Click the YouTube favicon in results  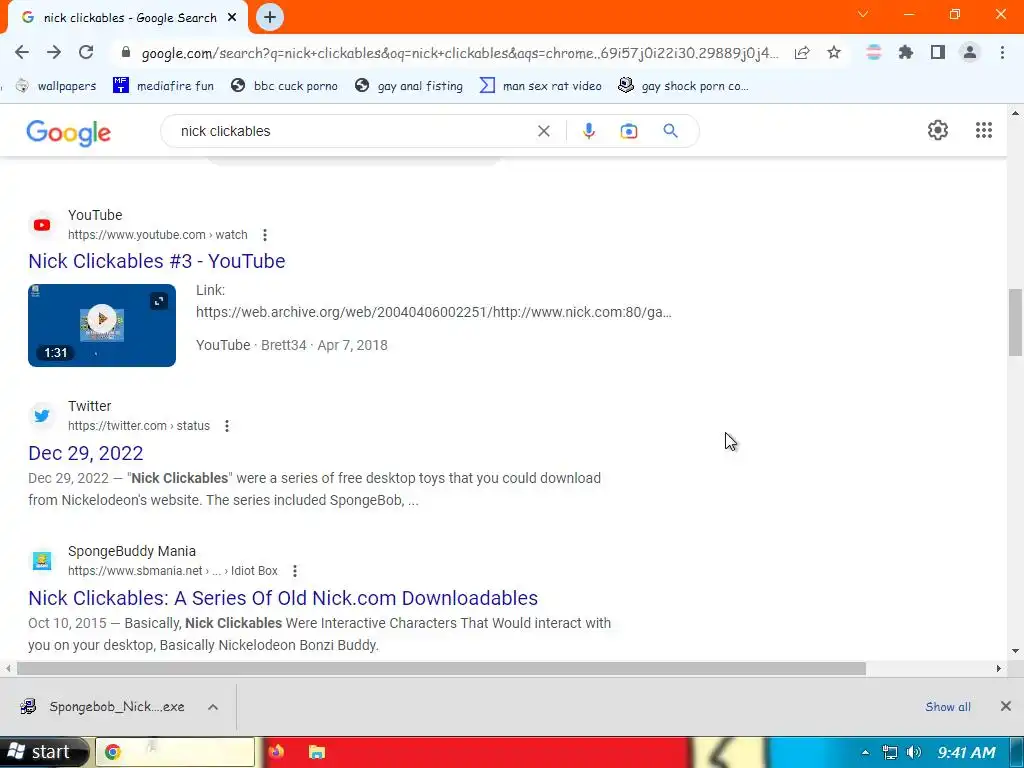coord(42,225)
